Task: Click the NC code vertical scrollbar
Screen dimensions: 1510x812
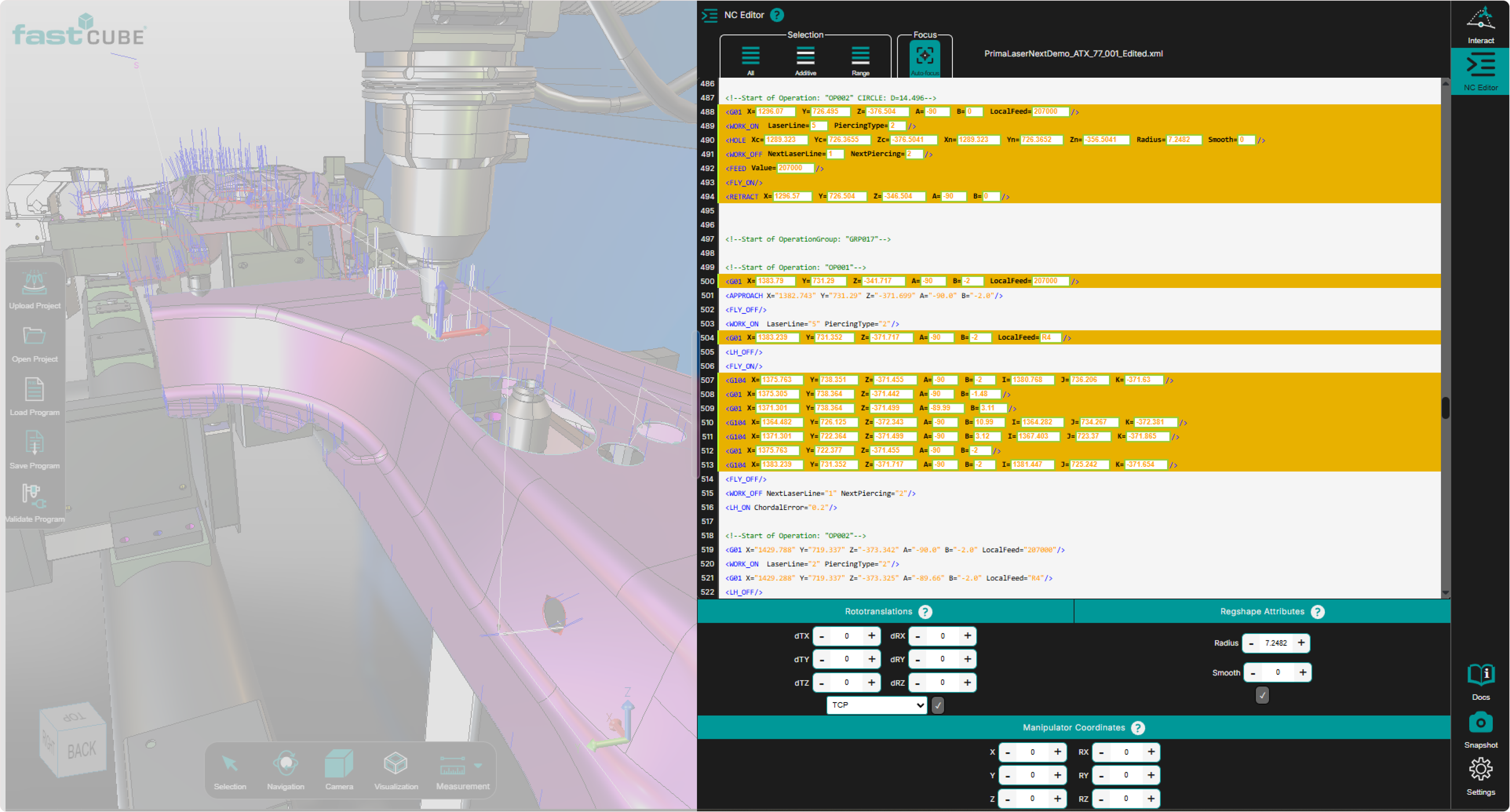Action: click(x=1445, y=408)
